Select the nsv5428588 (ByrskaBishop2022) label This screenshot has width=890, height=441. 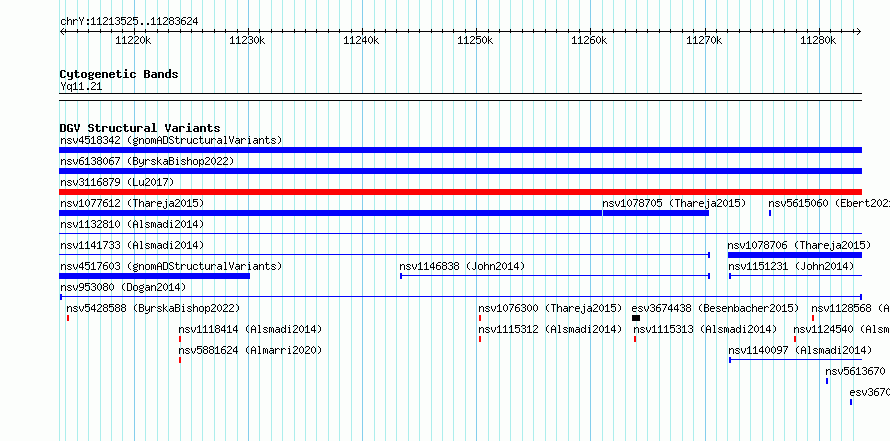[153, 308]
